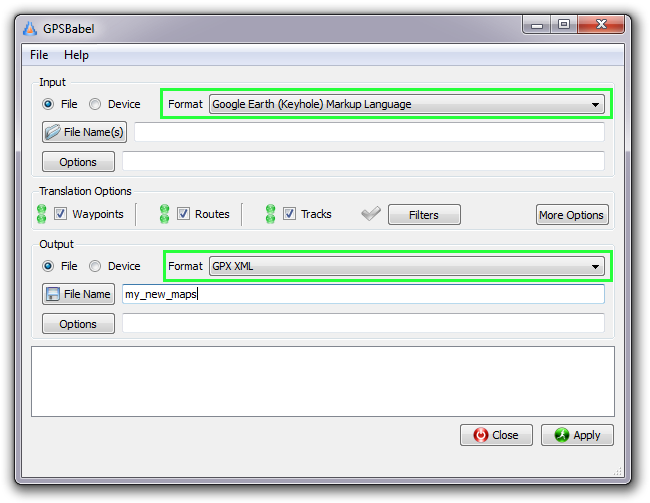
Task: Open the Help menu
Action: [x=76, y=55]
